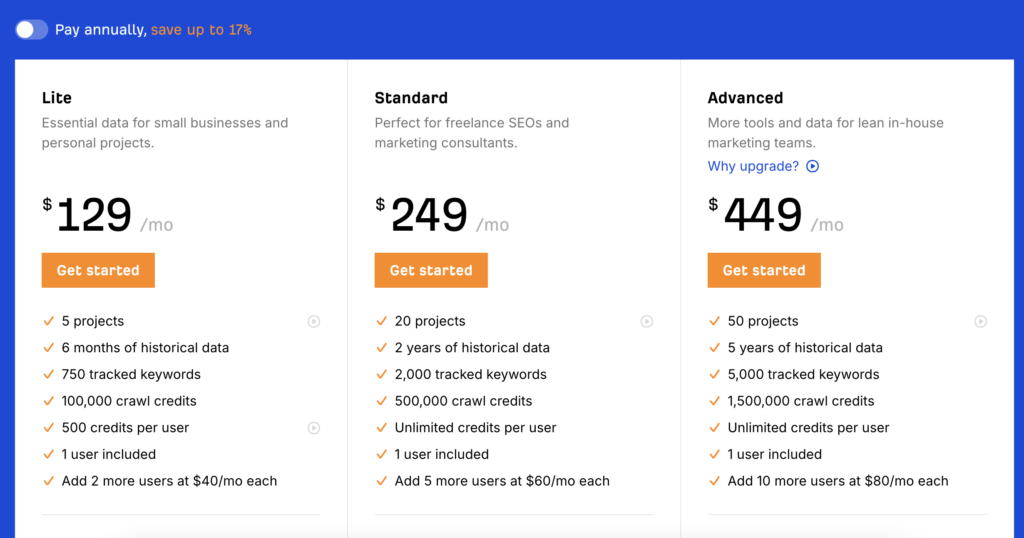The width and height of the screenshot is (1024, 538).
Task: Select the Advanced plan heading
Action: coord(745,98)
